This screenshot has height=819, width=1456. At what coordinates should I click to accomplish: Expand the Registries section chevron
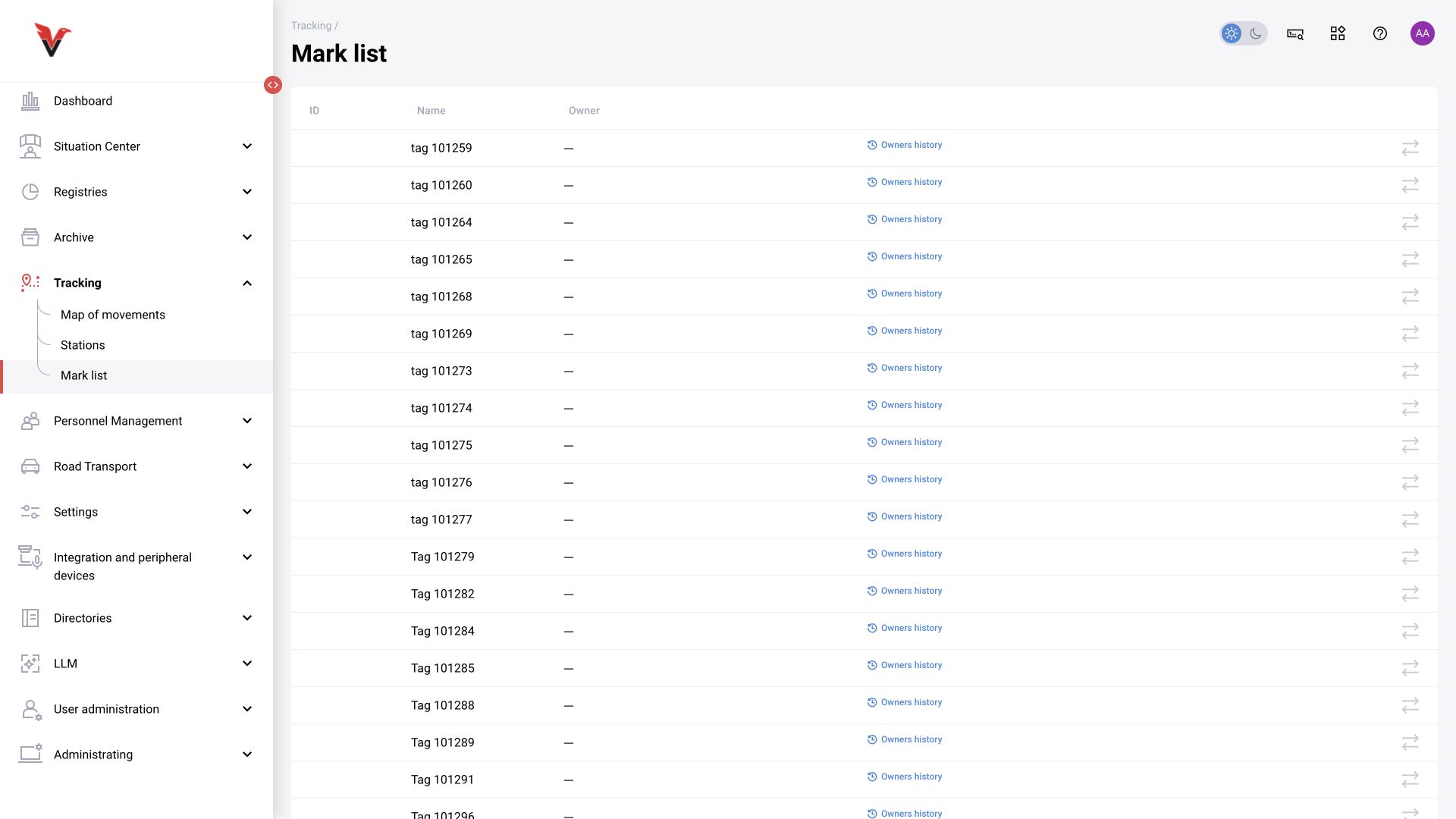click(x=247, y=192)
